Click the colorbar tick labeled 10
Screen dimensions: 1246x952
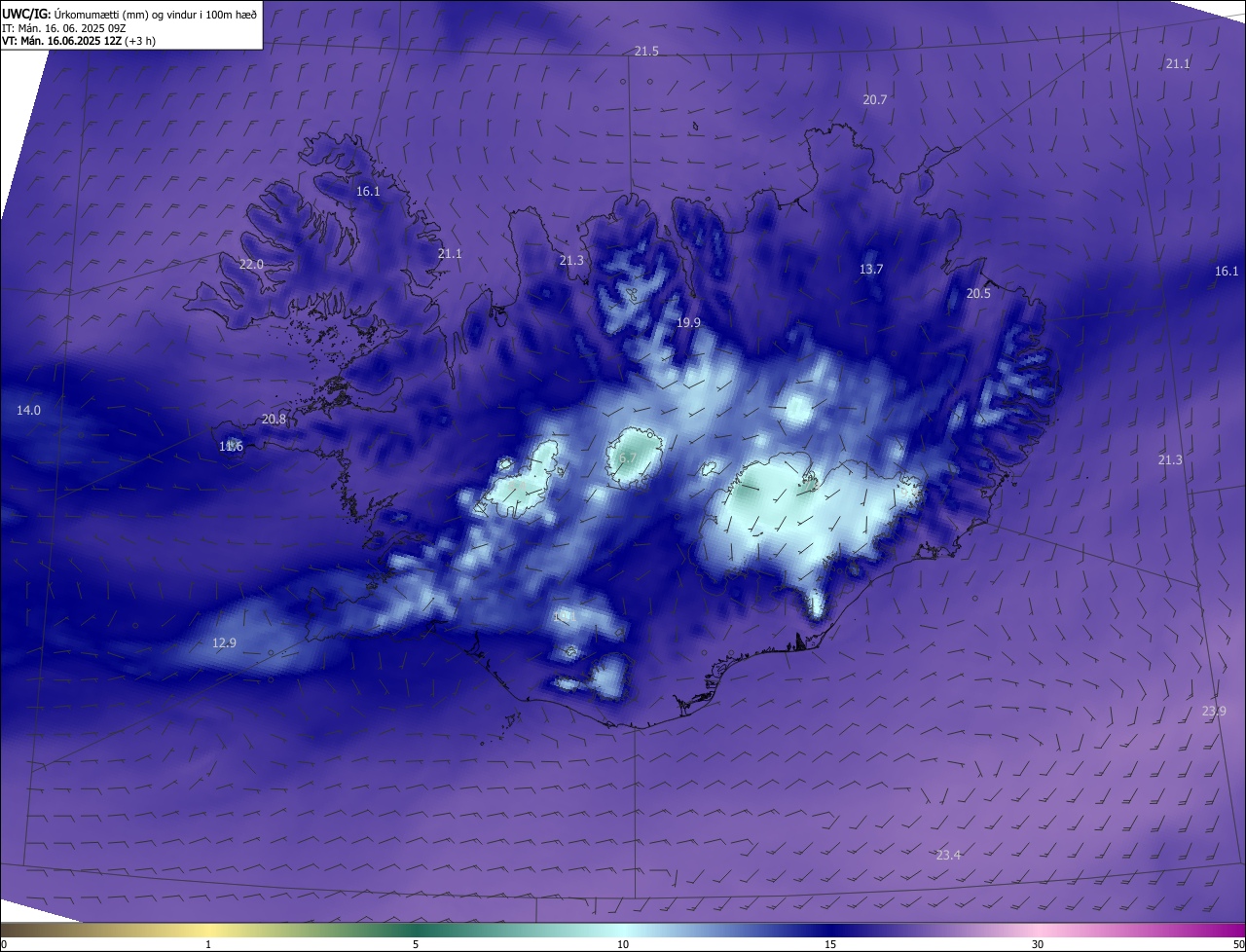tap(623, 944)
